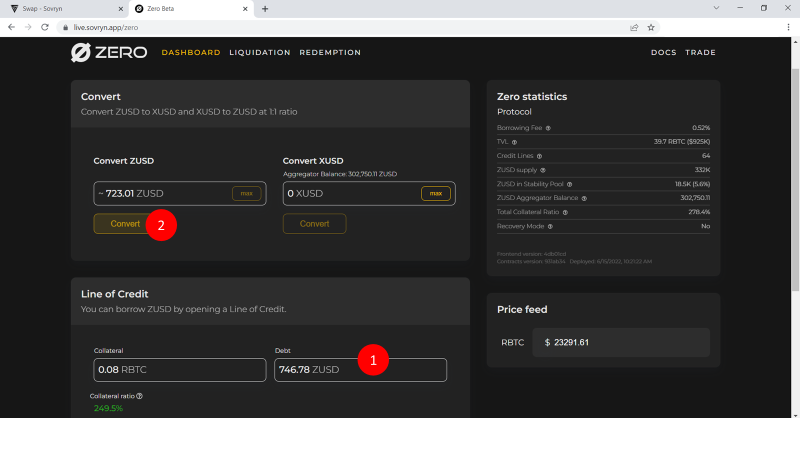Click the info icon beside Credit Lines
The height and width of the screenshot is (450, 800).
pyautogui.click(x=539, y=156)
